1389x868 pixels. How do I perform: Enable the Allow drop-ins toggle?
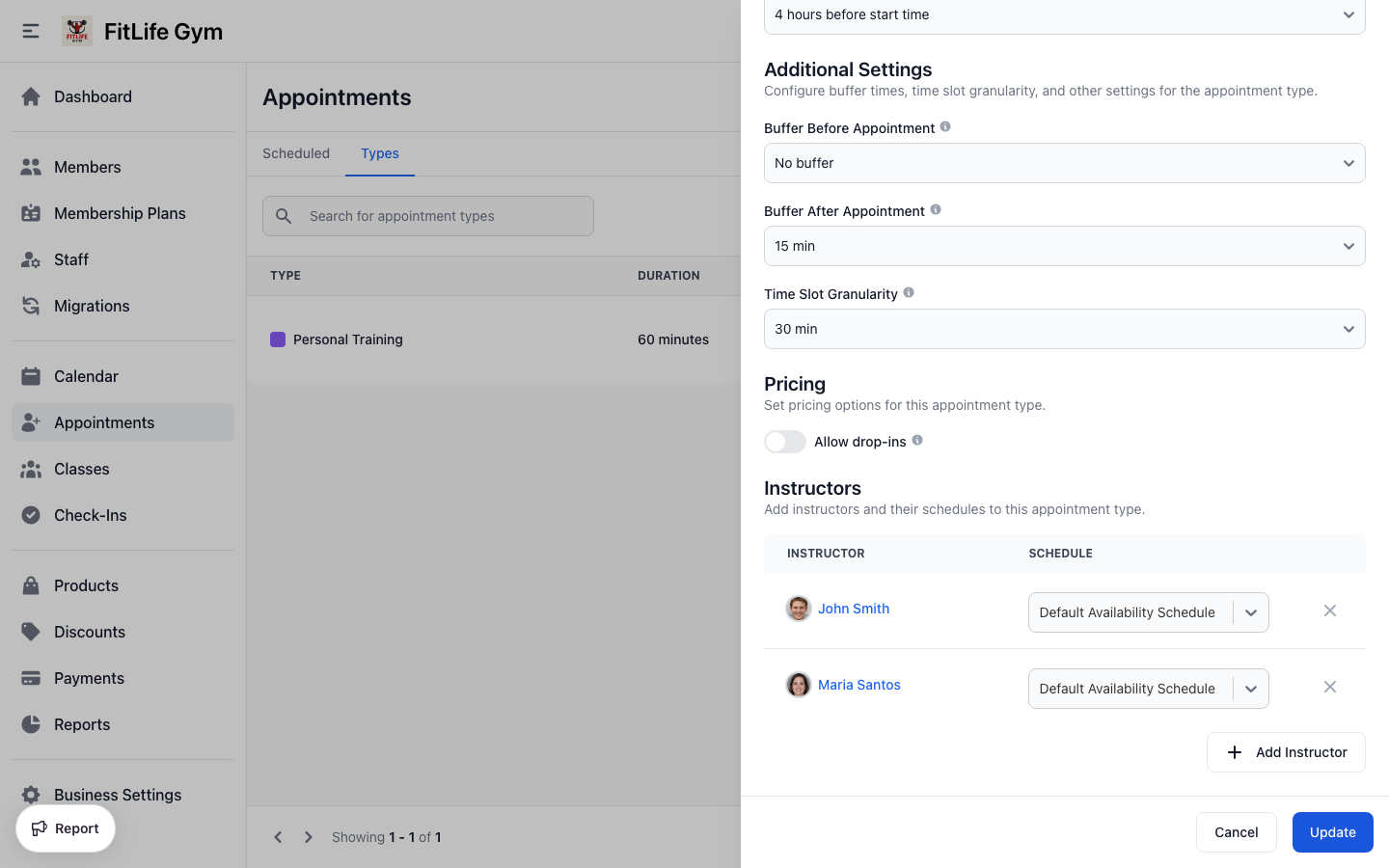click(x=784, y=441)
